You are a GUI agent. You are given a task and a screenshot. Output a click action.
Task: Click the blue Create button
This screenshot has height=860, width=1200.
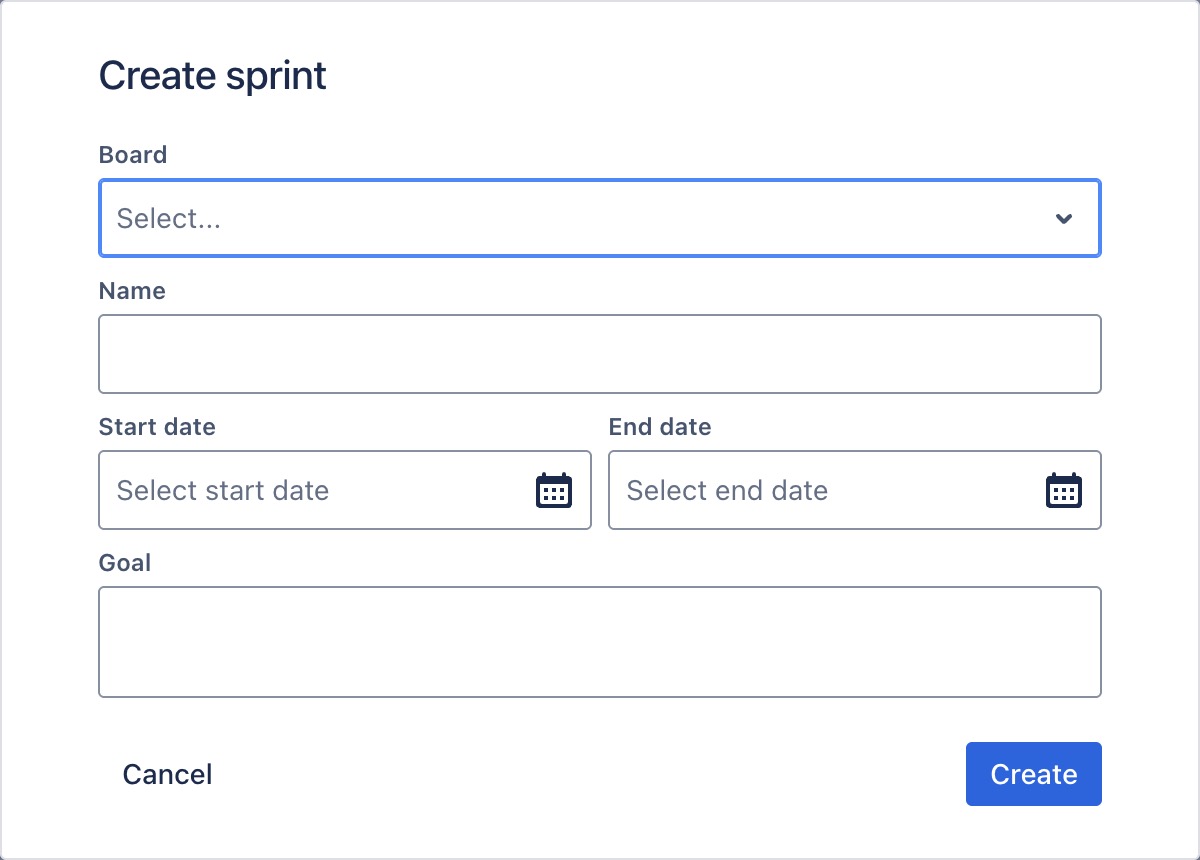[x=1033, y=774]
